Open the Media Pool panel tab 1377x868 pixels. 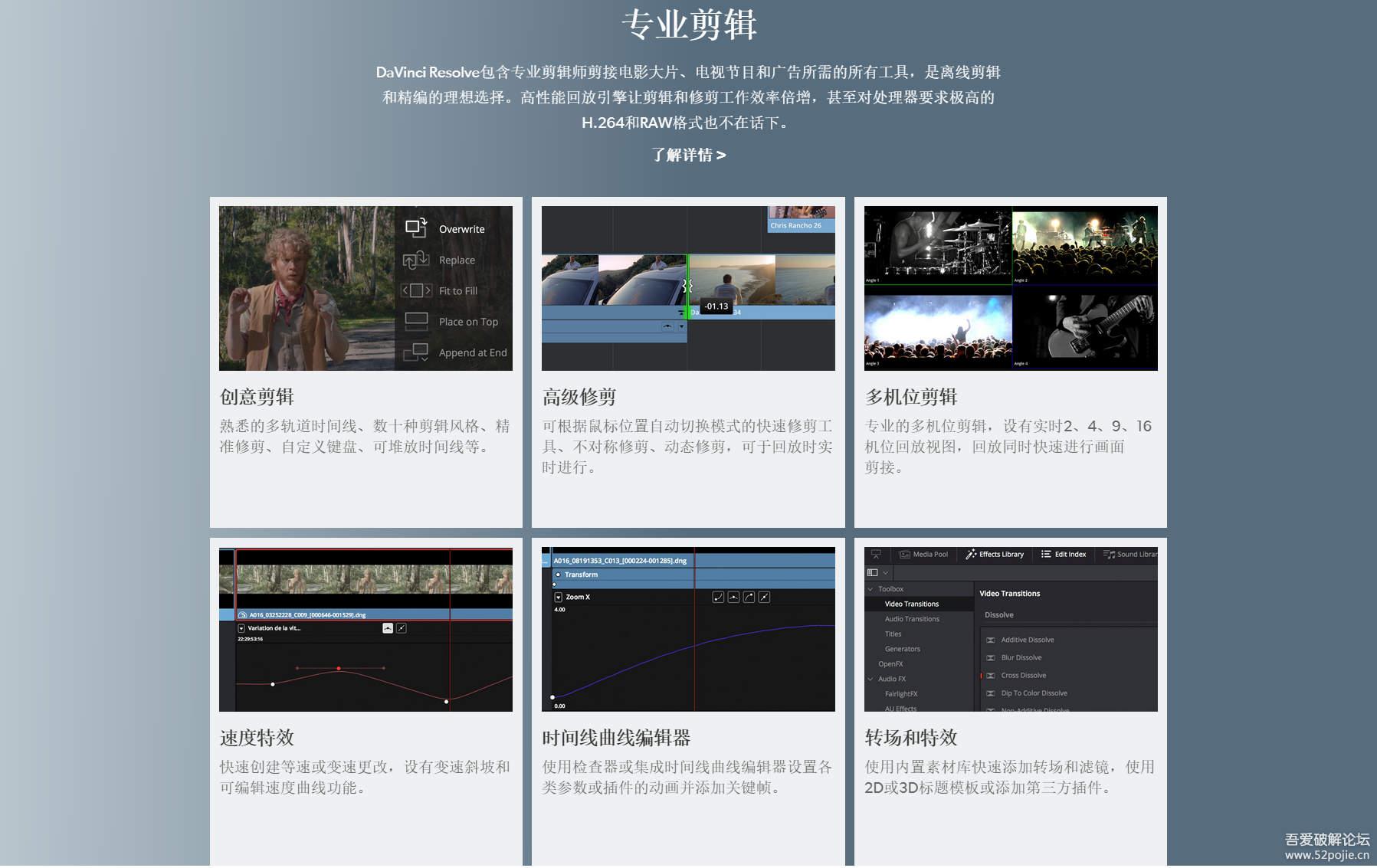[x=924, y=554]
